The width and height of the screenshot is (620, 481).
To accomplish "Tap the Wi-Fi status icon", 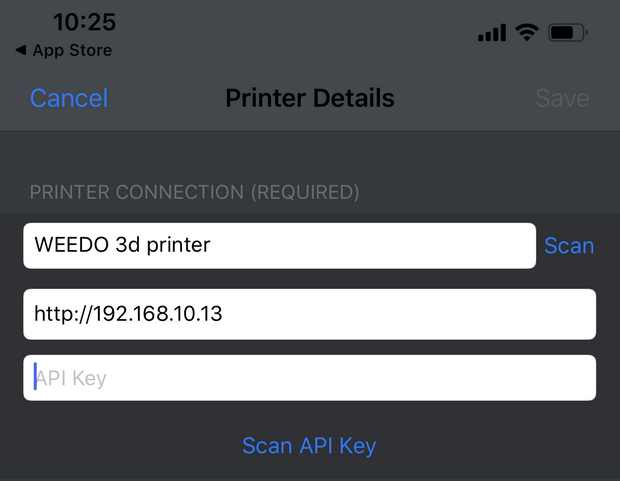I will point(527,32).
